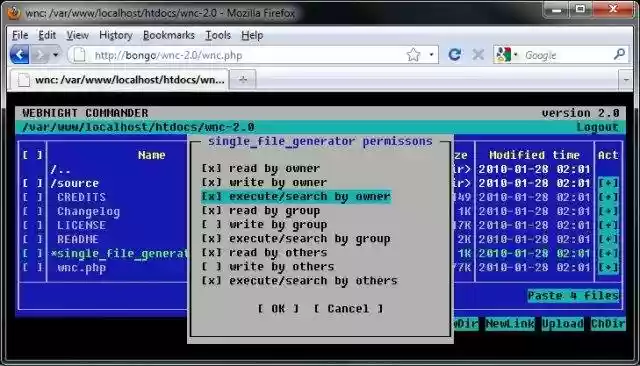Open the Bookmarks menu
640x366 pixels.
coord(169,35)
